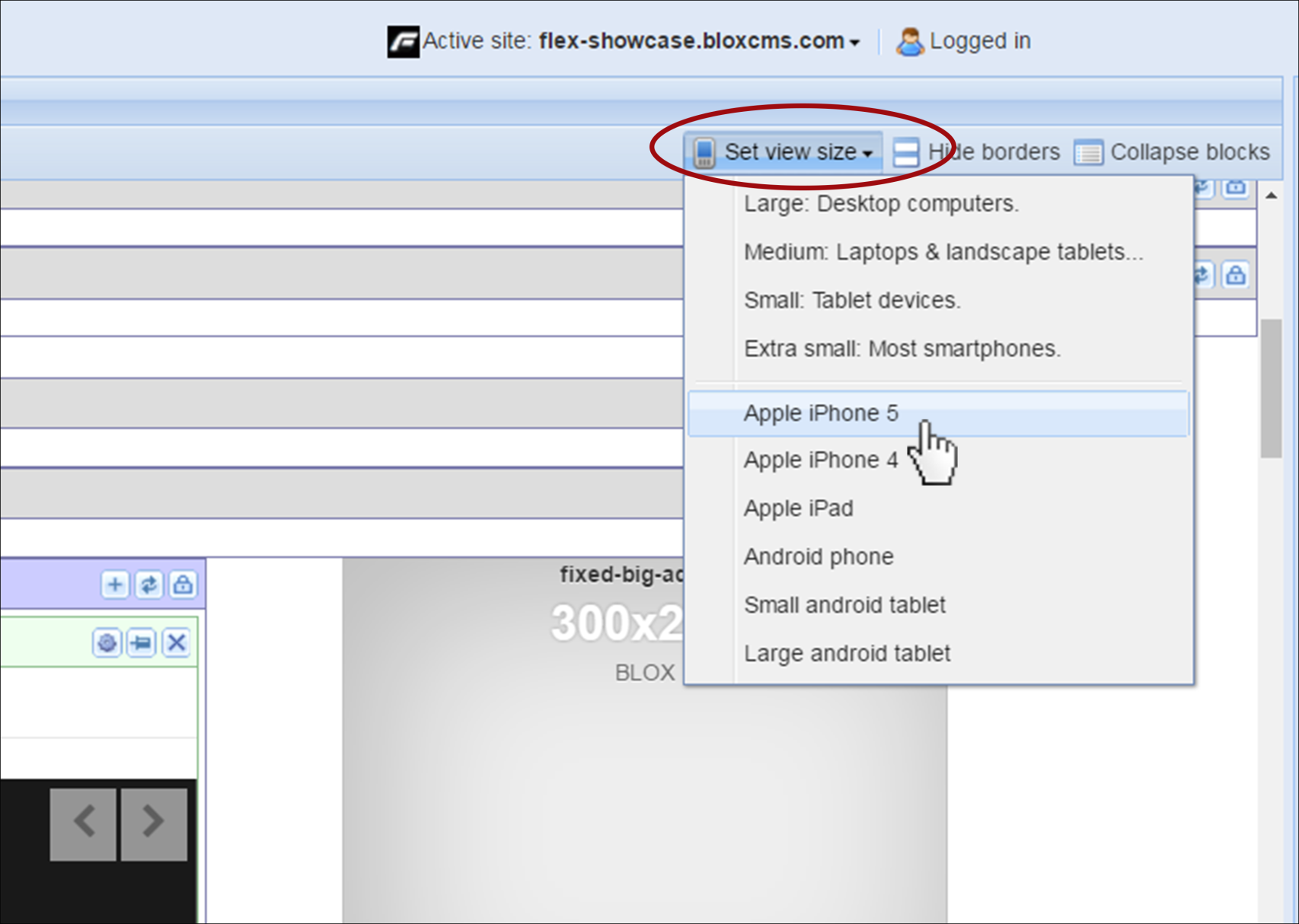Click the scrollbar up arrow
The height and width of the screenshot is (924, 1299).
point(1271,196)
